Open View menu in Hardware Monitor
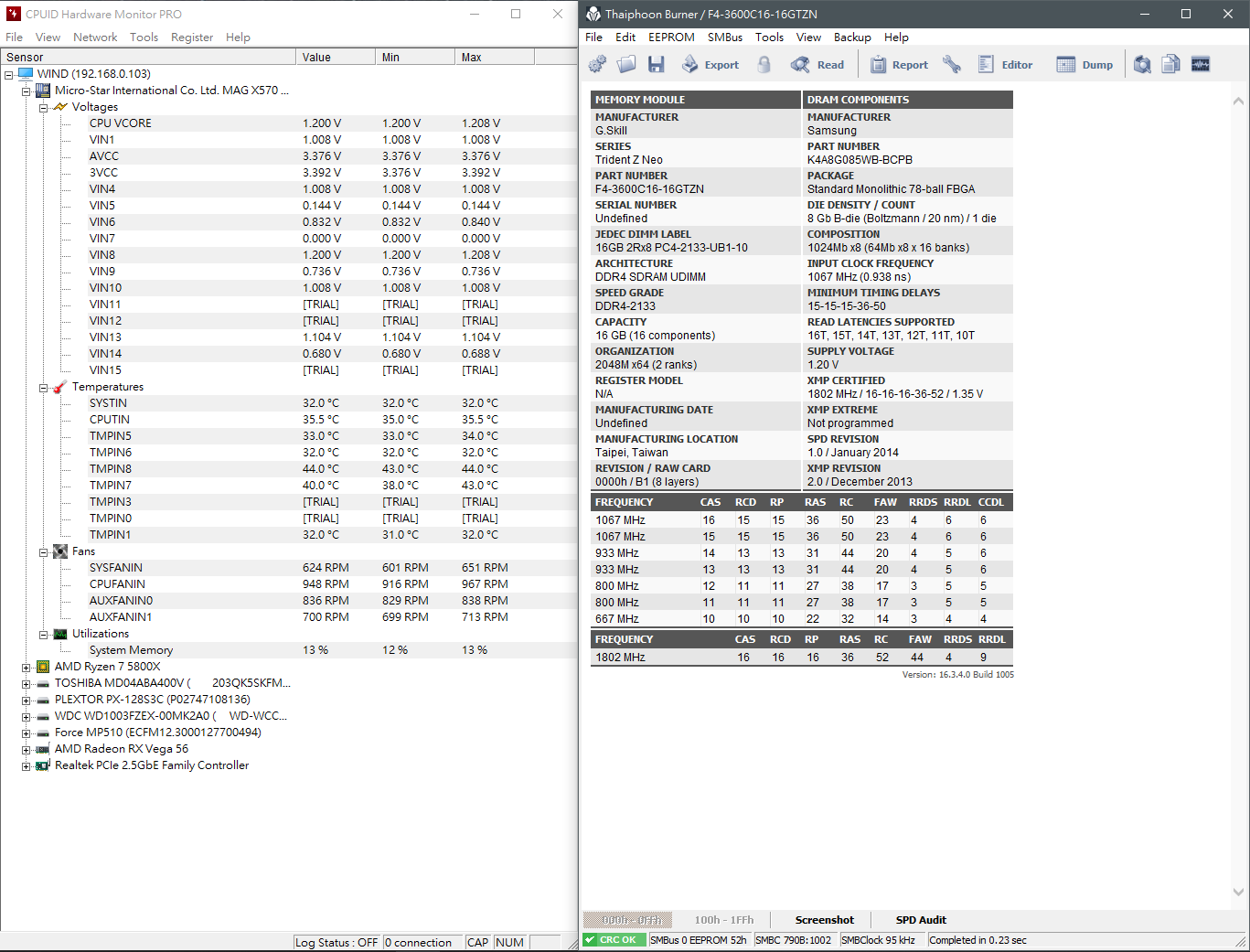1250x952 pixels. [x=48, y=37]
